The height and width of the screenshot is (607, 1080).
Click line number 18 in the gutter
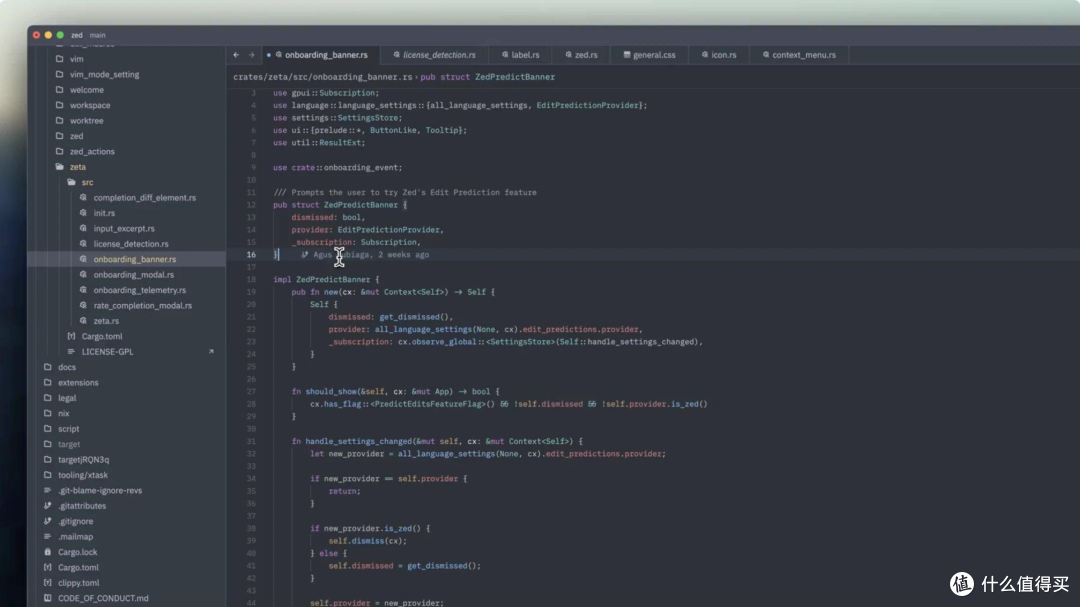251,280
